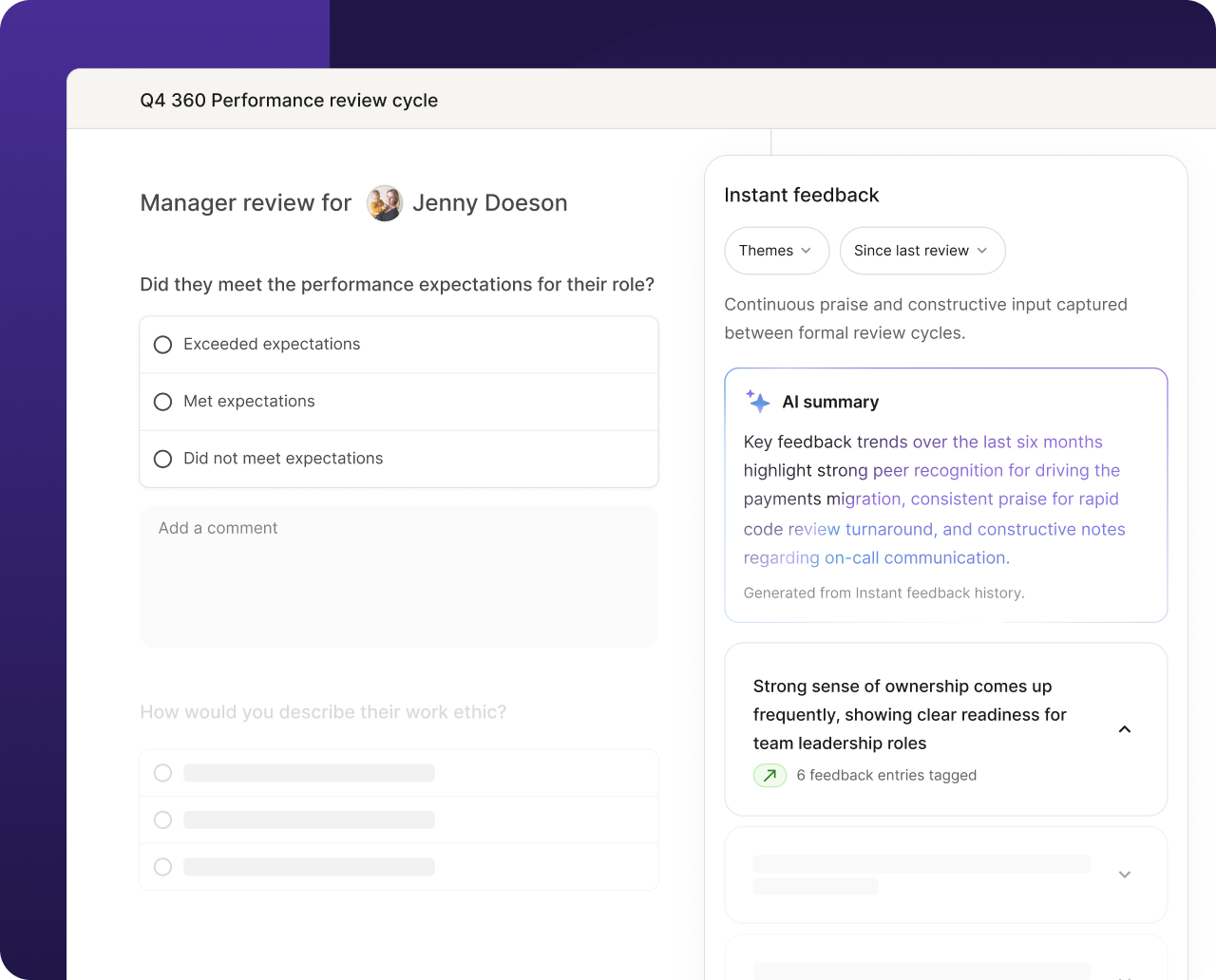
Task: Click the Generated from Instant feedback history note
Action: pos(883,594)
